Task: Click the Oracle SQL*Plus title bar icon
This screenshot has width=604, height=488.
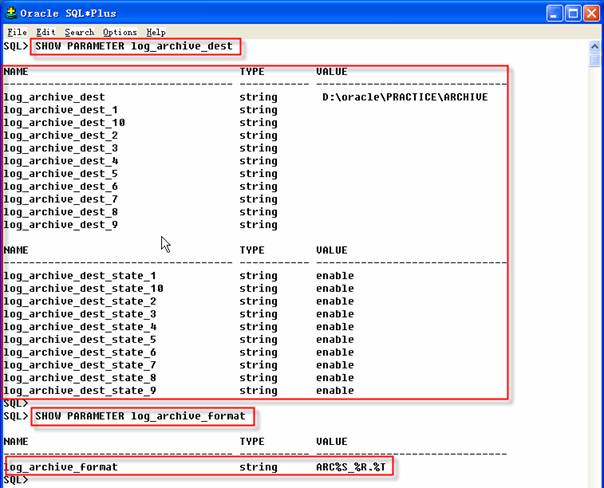Action: [11, 13]
